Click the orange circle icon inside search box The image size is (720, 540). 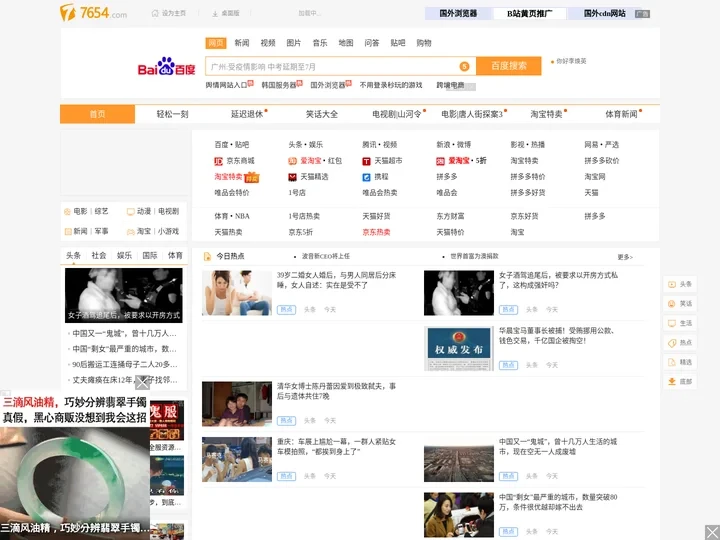point(464,67)
